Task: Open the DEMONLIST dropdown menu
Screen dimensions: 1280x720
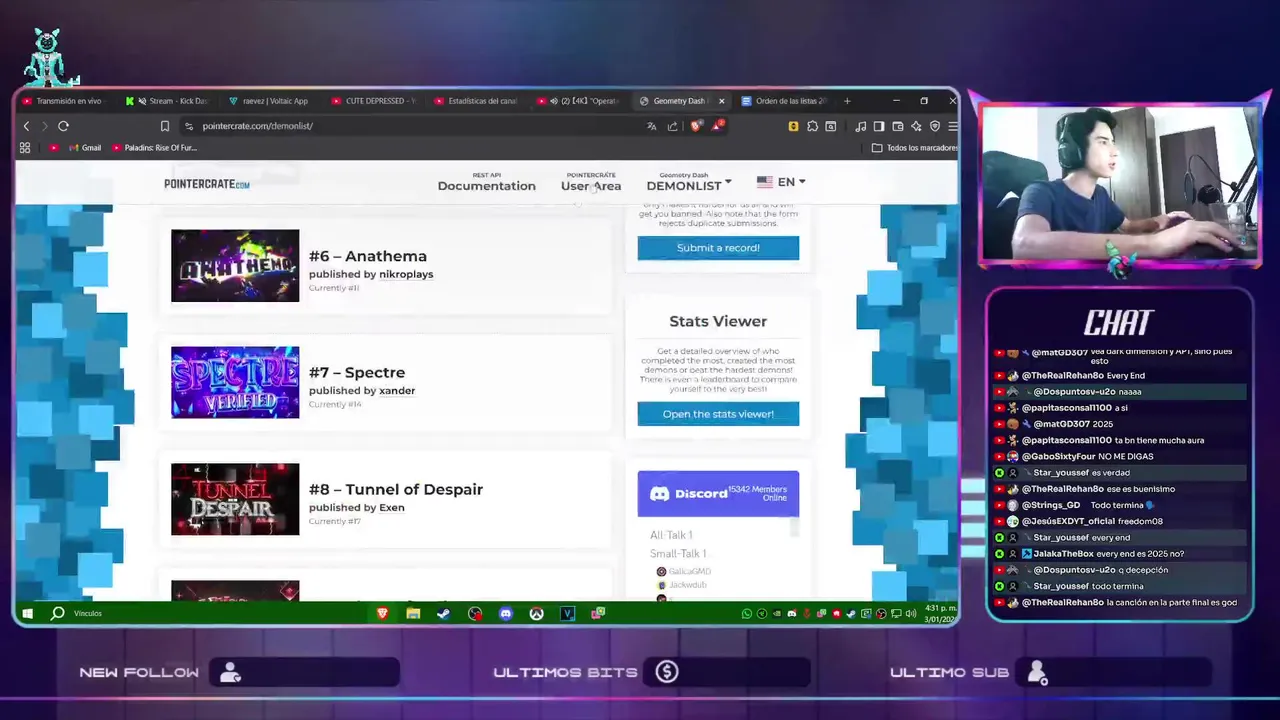Action: tap(689, 182)
